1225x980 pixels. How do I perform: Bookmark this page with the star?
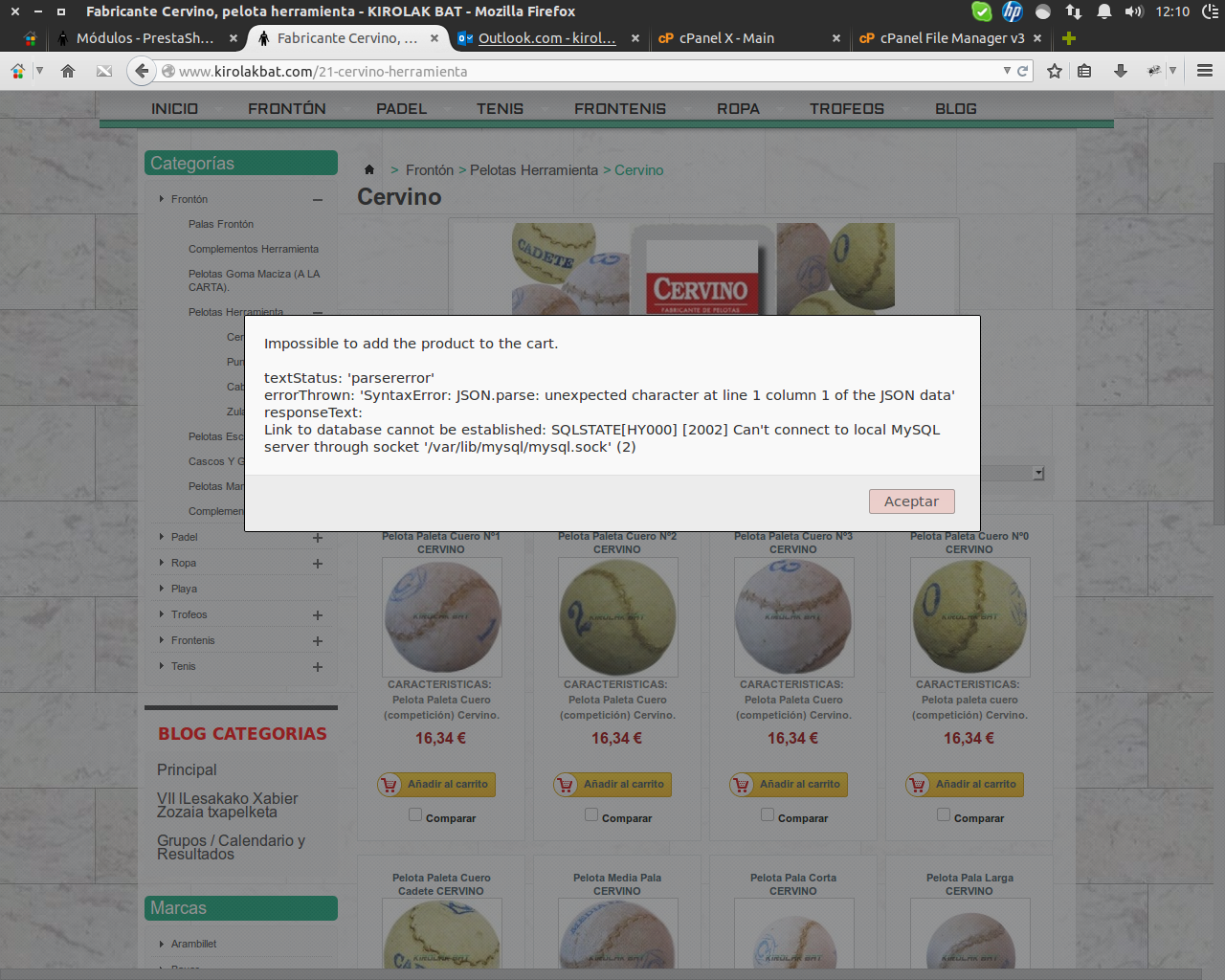[x=1055, y=71]
